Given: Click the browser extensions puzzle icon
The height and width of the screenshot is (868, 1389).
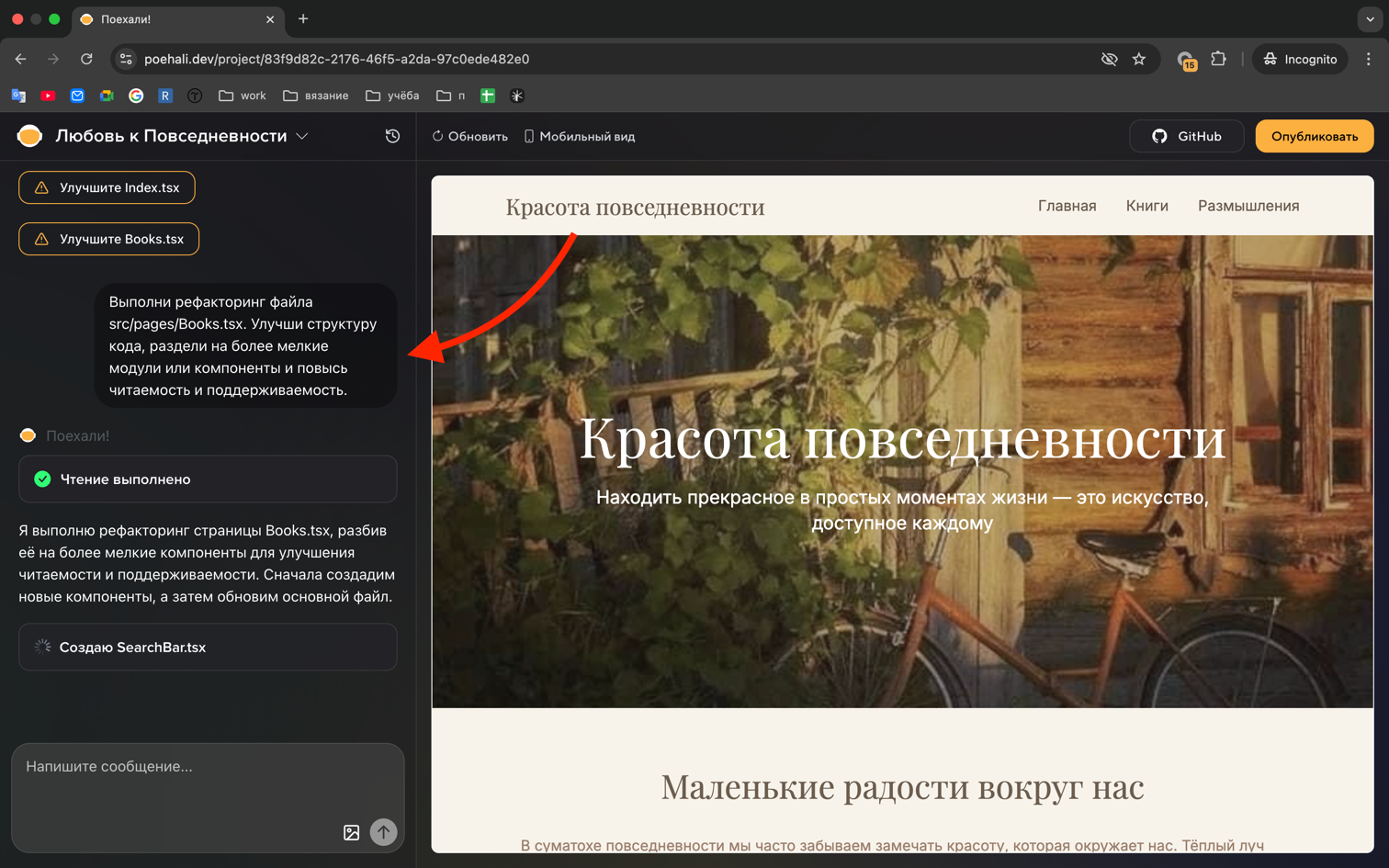Looking at the screenshot, I should [1218, 58].
